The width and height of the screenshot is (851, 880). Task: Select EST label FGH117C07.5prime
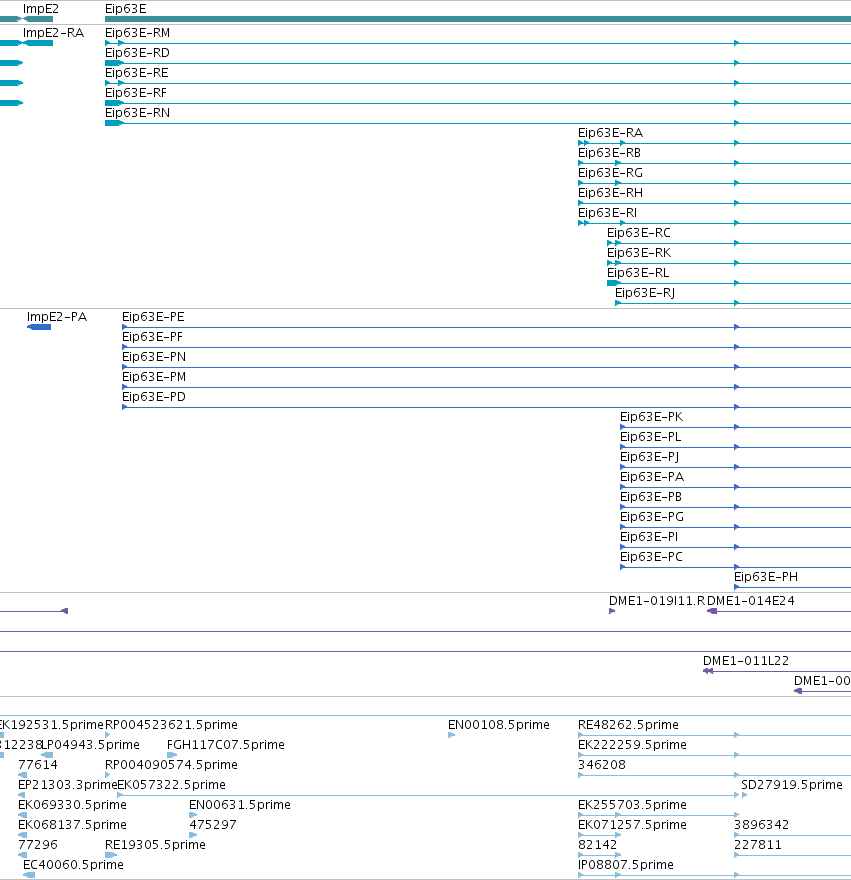(226, 745)
